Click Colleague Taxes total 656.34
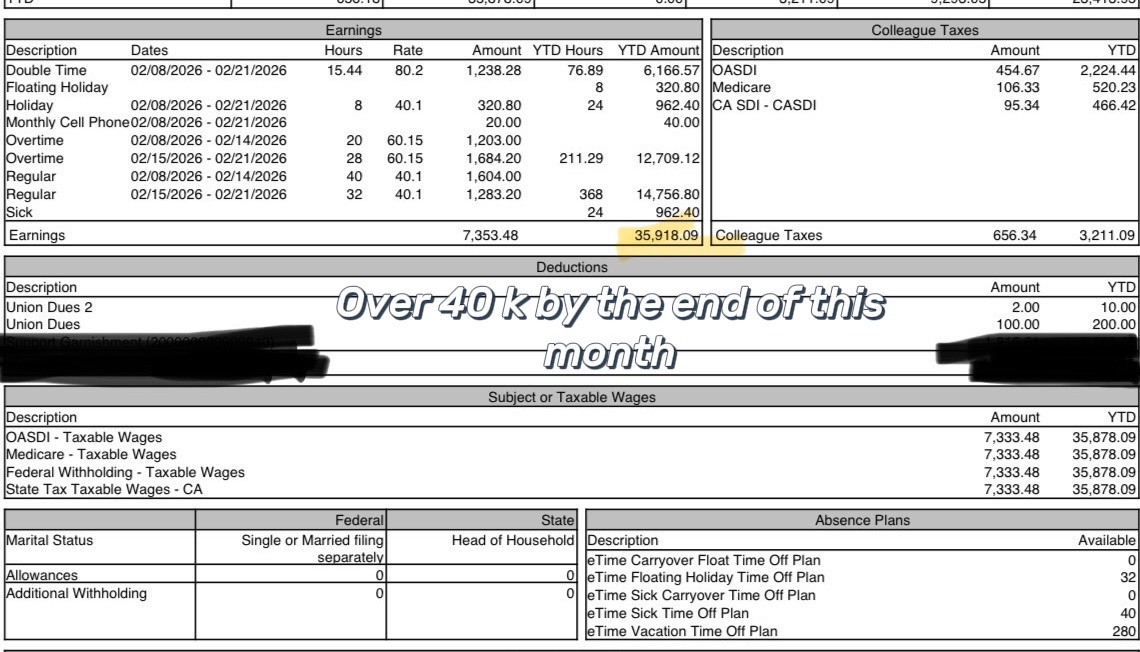1140x652 pixels. (x=1015, y=236)
